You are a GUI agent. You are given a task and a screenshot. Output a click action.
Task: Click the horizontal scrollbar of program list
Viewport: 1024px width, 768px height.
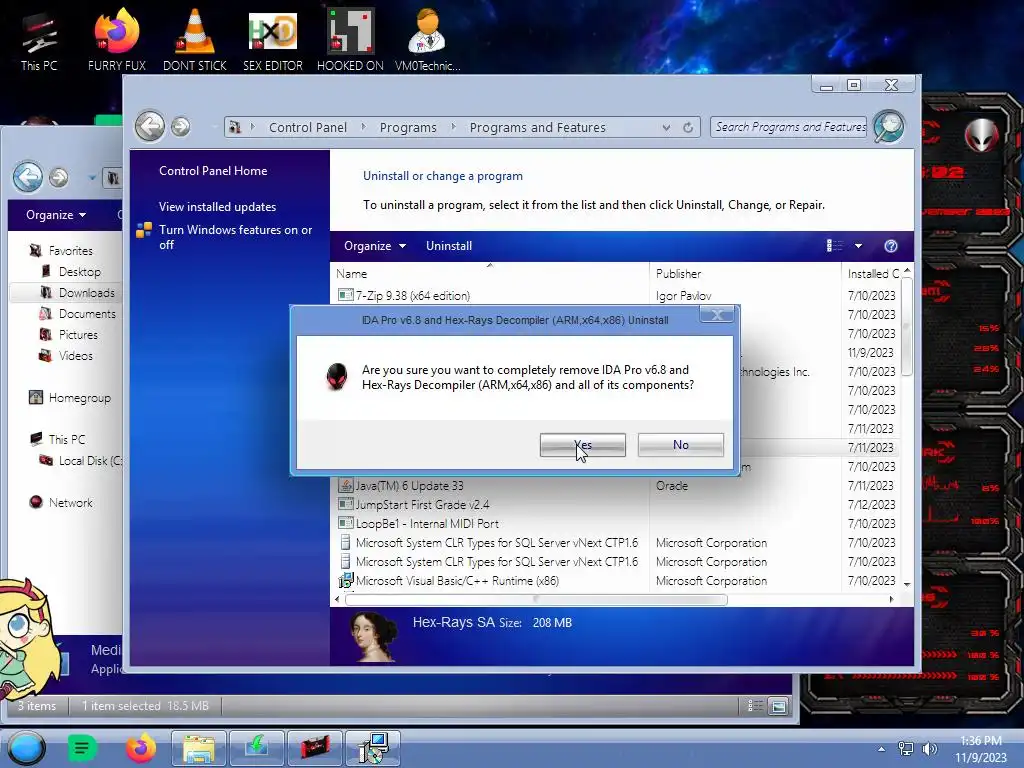[x=536, y=600]
